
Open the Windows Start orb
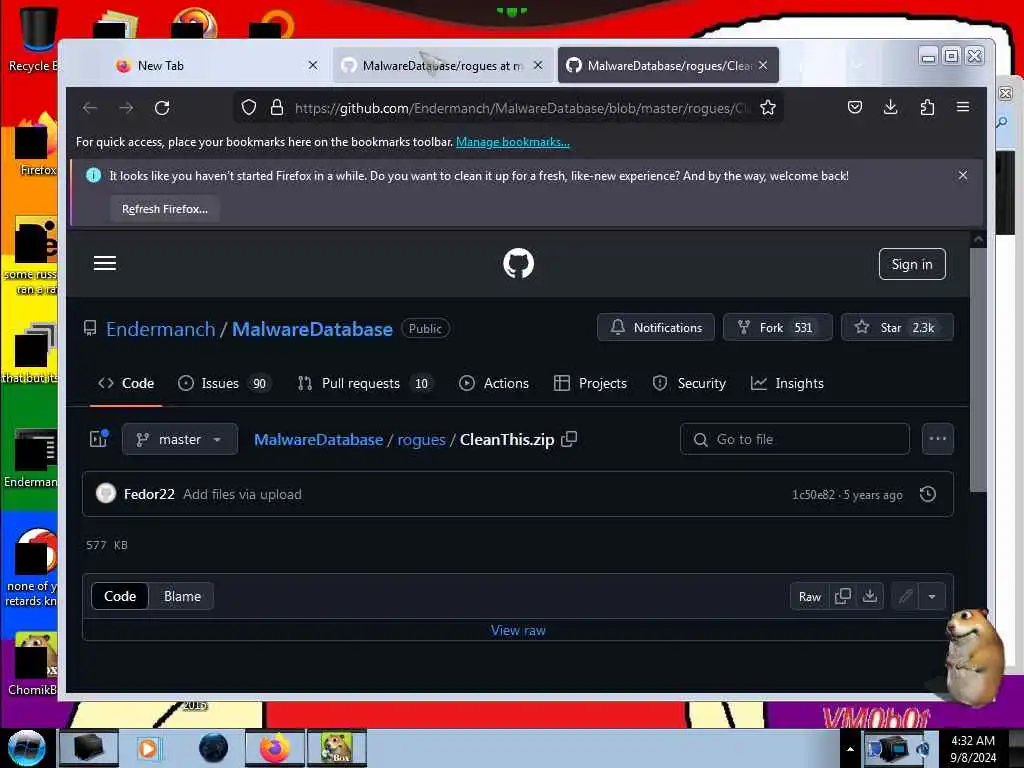coord(27,748)
